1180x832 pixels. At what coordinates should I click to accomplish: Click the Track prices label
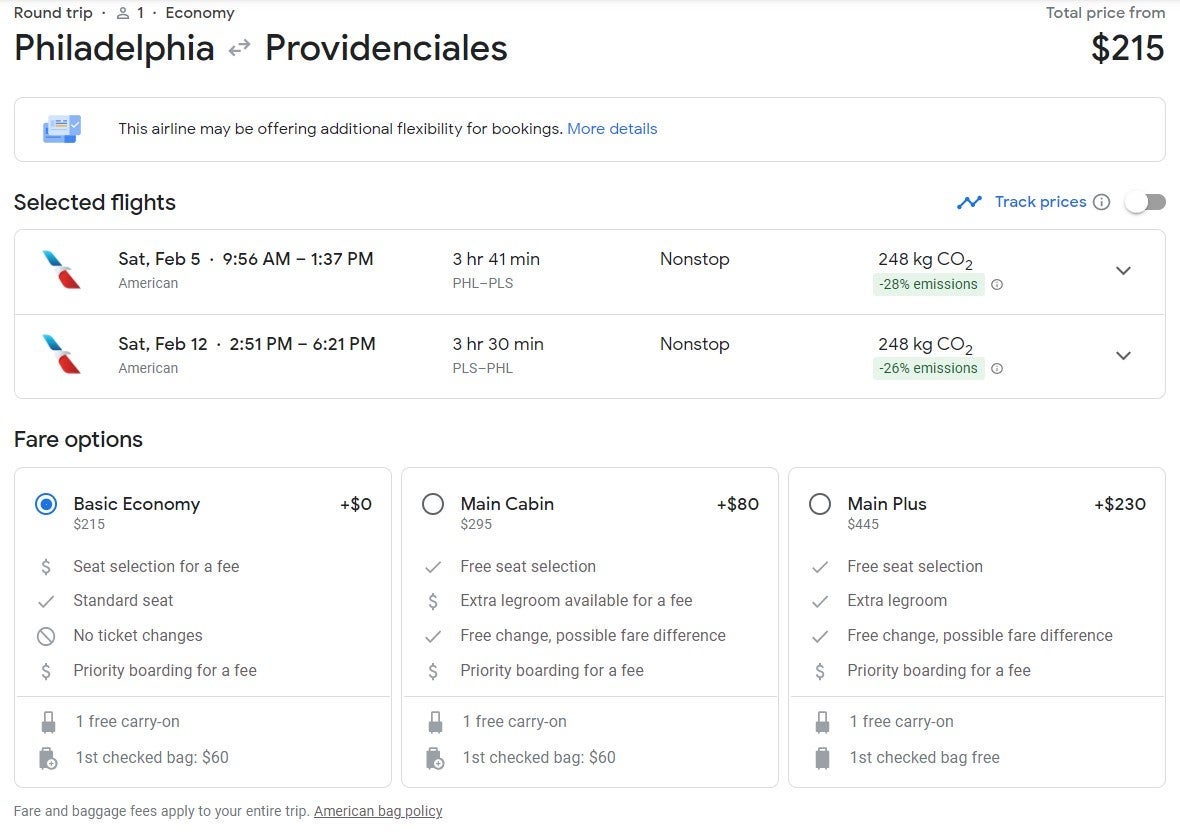pos(1040,202)
